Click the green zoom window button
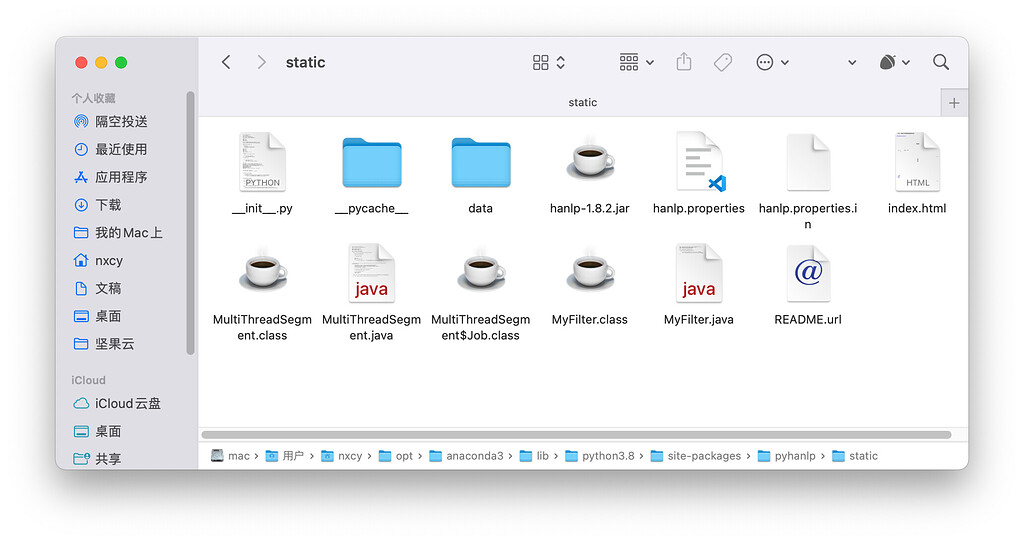 coord(121,62)
